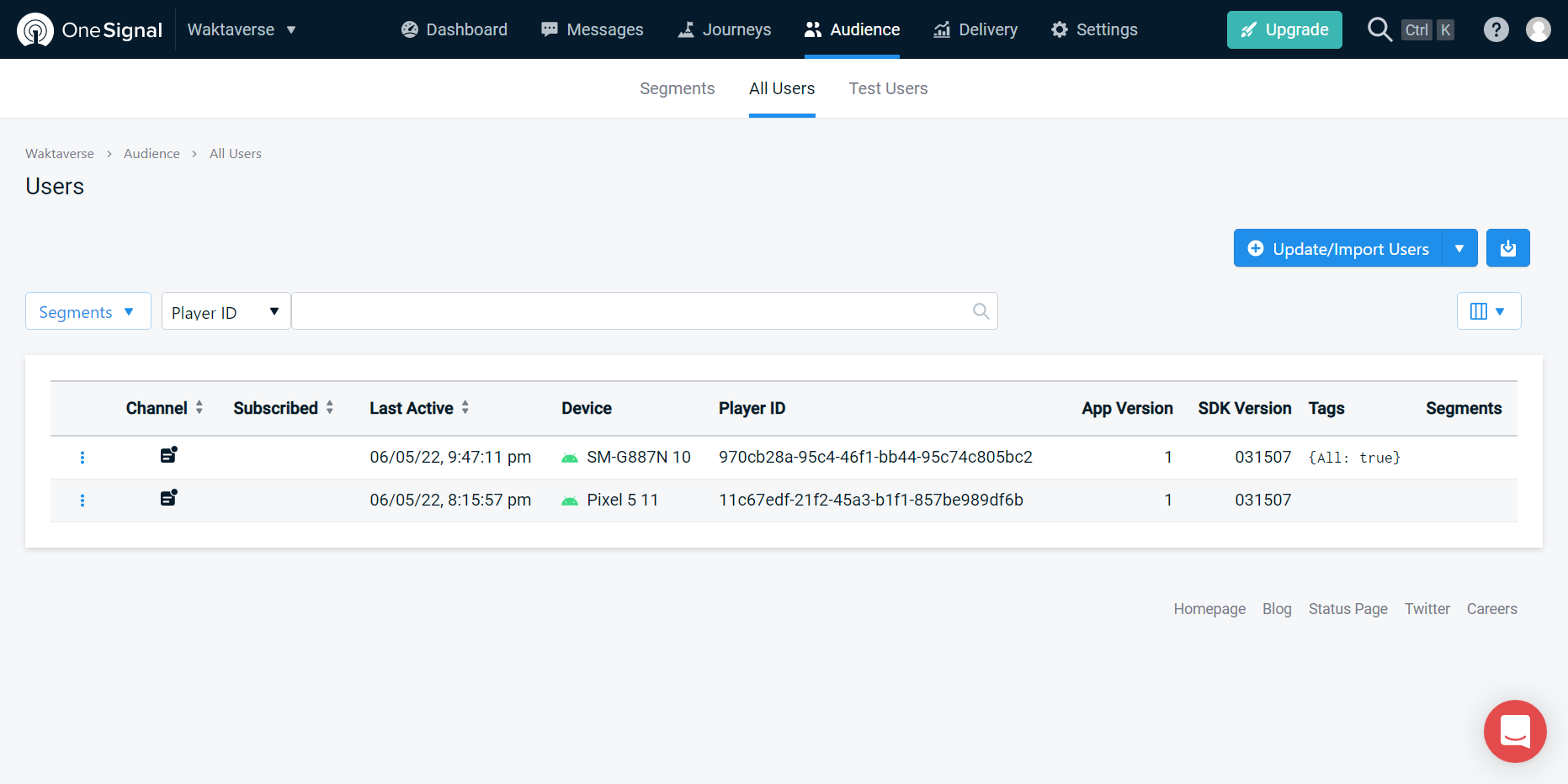This screenshot has width=1568, height=784.
Task: Click last active 06/05/22, 8:15:57 pm
Action: (450, 500)
